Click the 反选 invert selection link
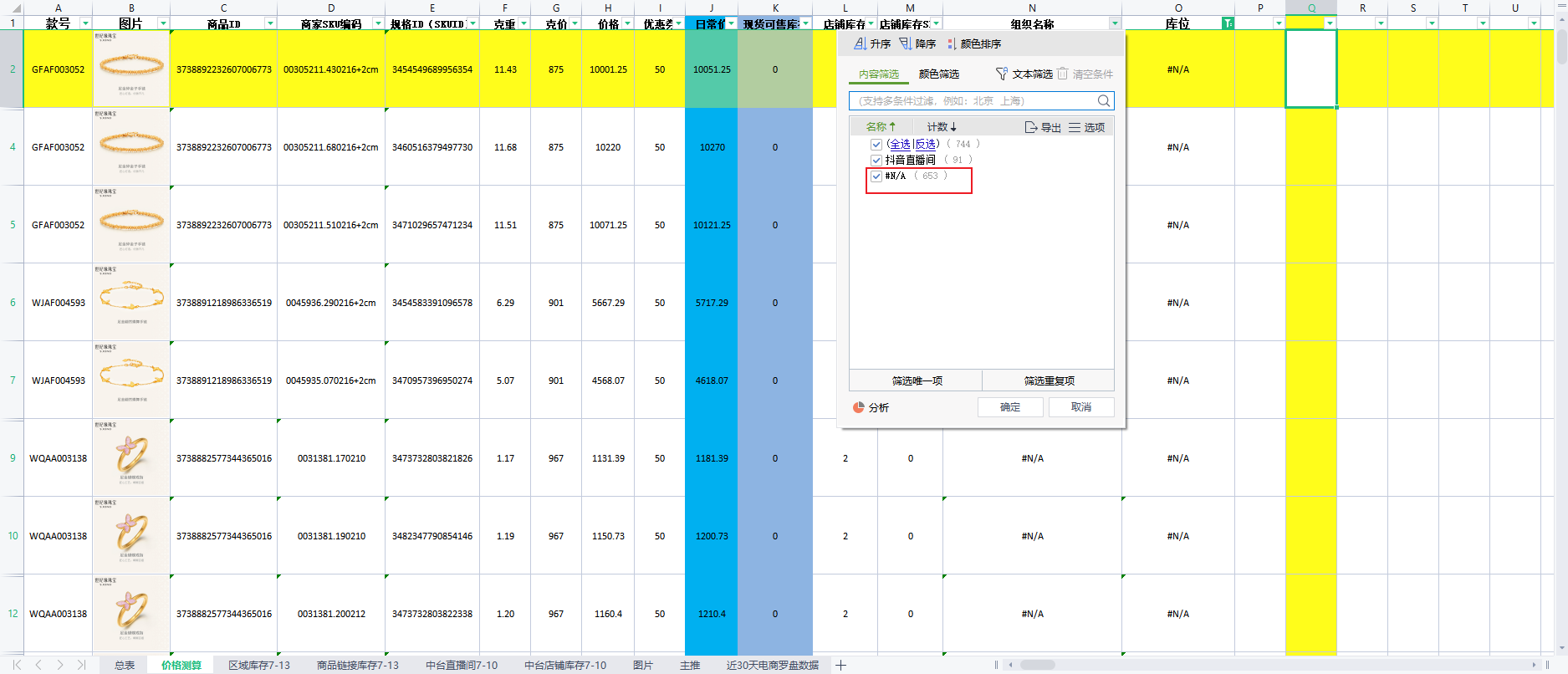This screenshot has width=1568, height=674. coord(926,144)
